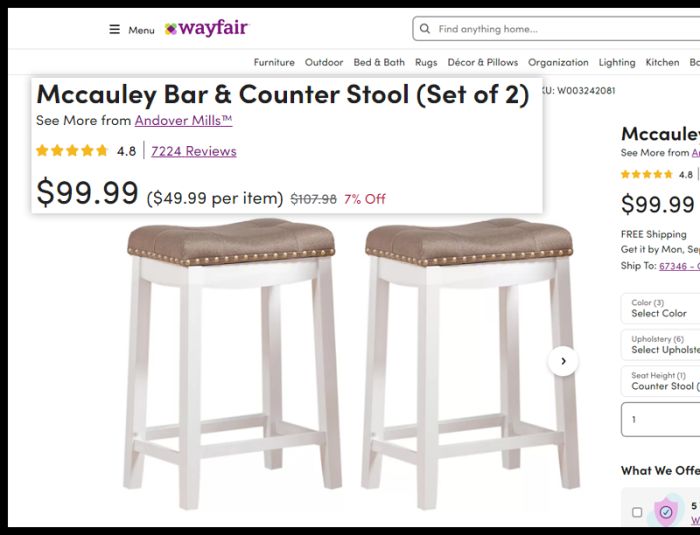The height and width of the screenshot is (535, 700).
Task: Expand the Color selection dropdown
Action: tap(660, 308)
